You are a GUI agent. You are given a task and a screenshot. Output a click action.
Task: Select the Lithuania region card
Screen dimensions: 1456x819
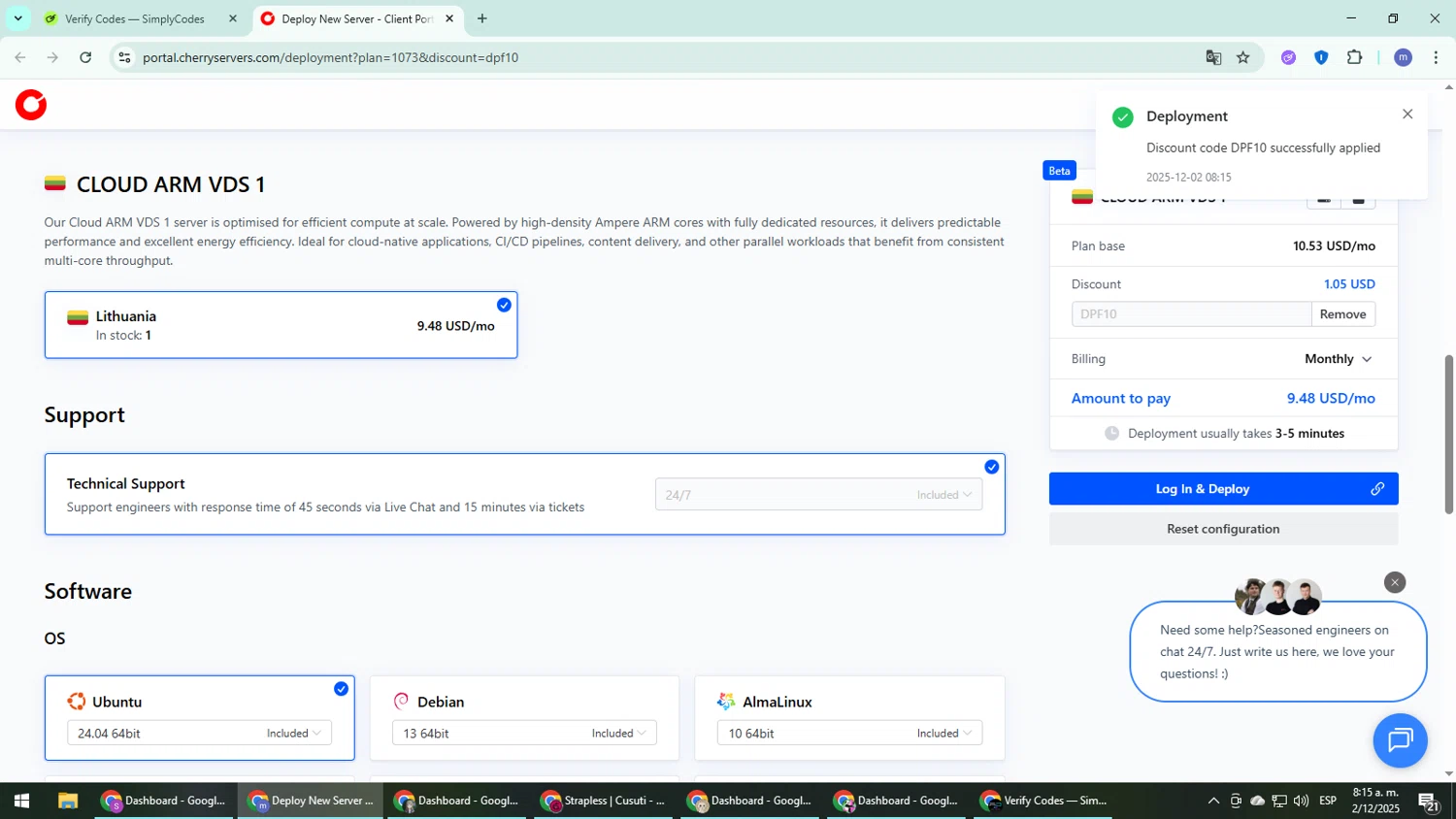[x=281, y=325]
